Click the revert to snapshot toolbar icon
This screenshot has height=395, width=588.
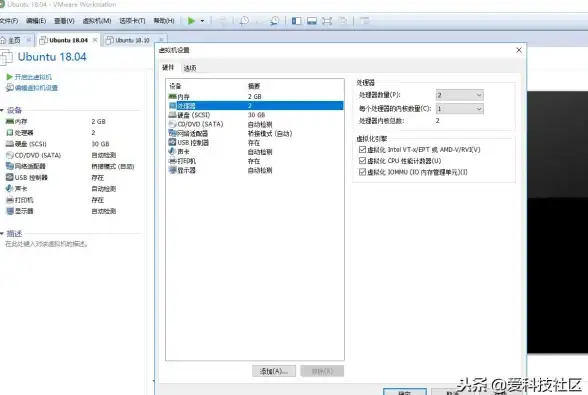click(x=260, y=21)
